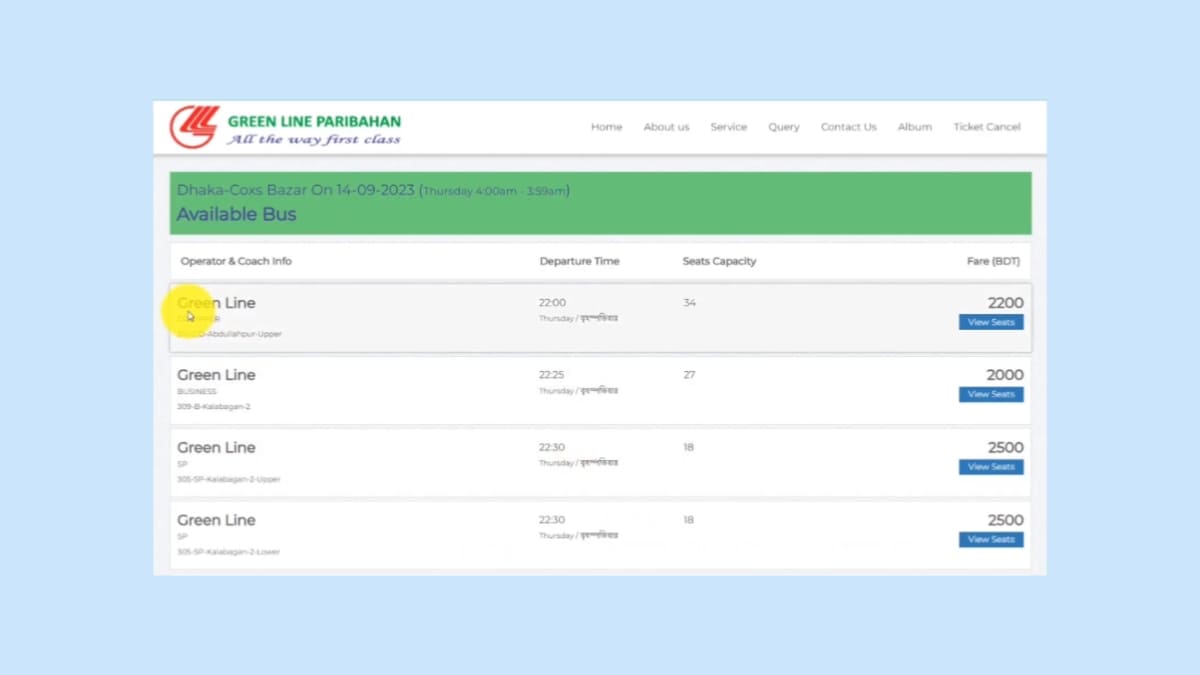Screen dimensions: 1200x675
Task: View seats for Kalabagan-2-Lower SP bus
Action: click(990, 539)
